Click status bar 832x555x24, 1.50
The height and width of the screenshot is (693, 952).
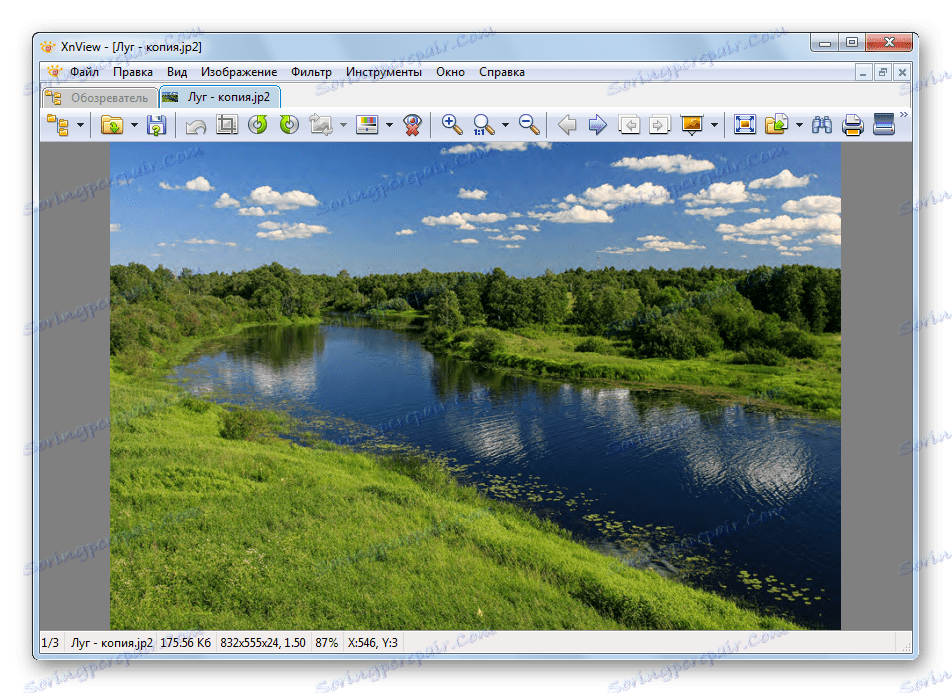[263, 643]
